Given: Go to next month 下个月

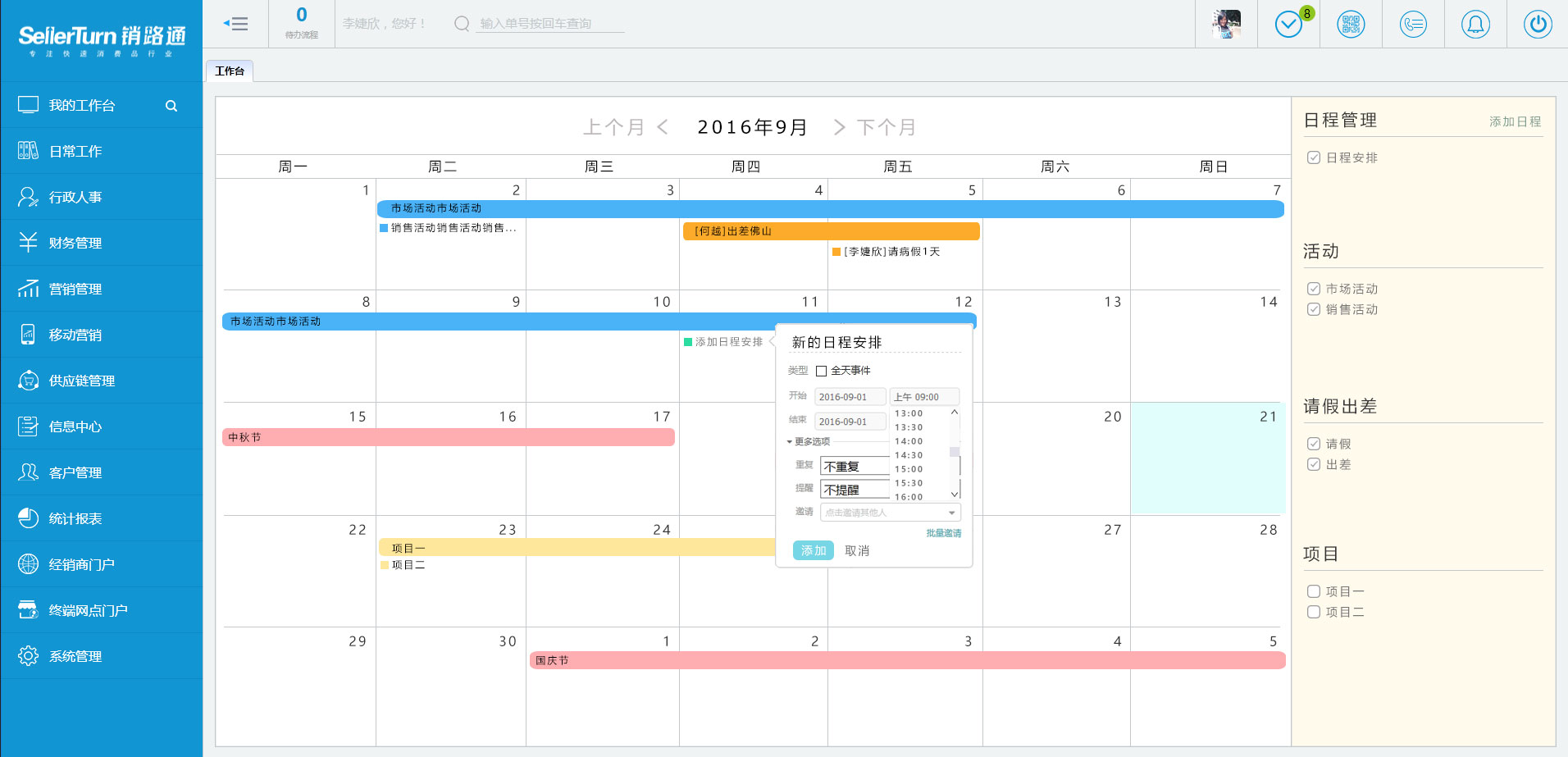Looking at the screenshot, I should click(874, 127).
